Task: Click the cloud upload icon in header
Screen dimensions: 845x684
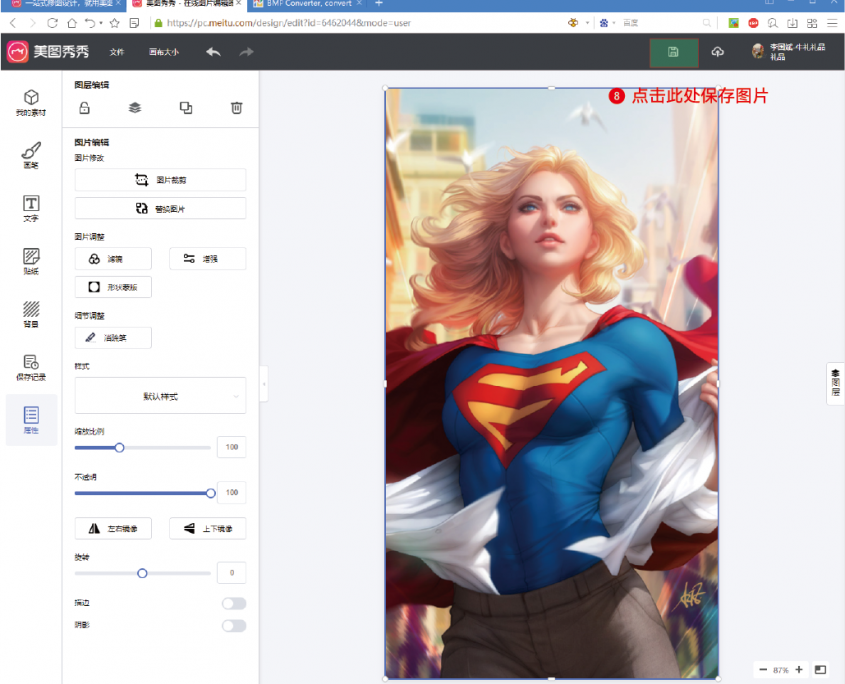Action: (x=717, y=52)
